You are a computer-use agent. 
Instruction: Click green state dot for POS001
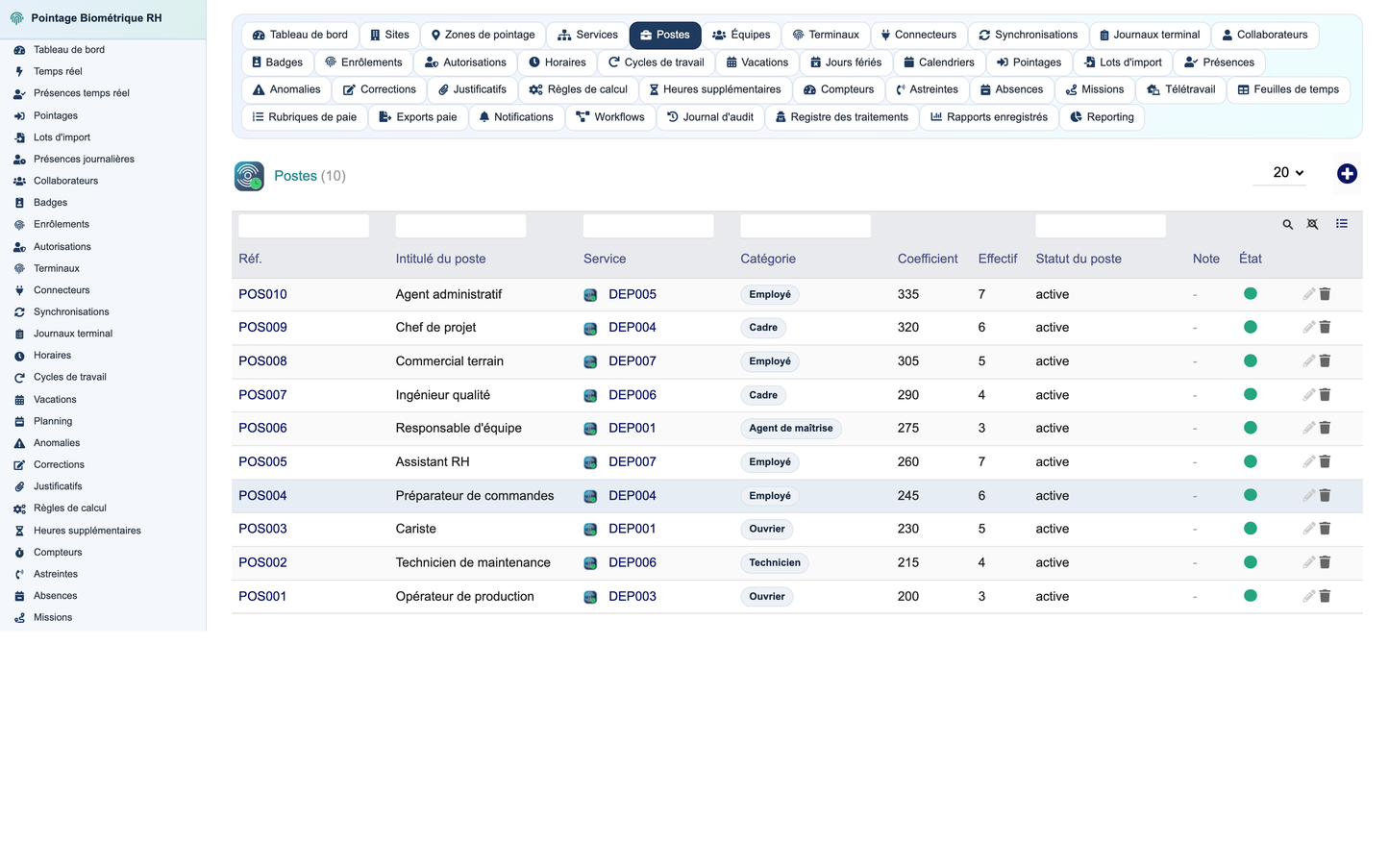(x=1250, y=596)
